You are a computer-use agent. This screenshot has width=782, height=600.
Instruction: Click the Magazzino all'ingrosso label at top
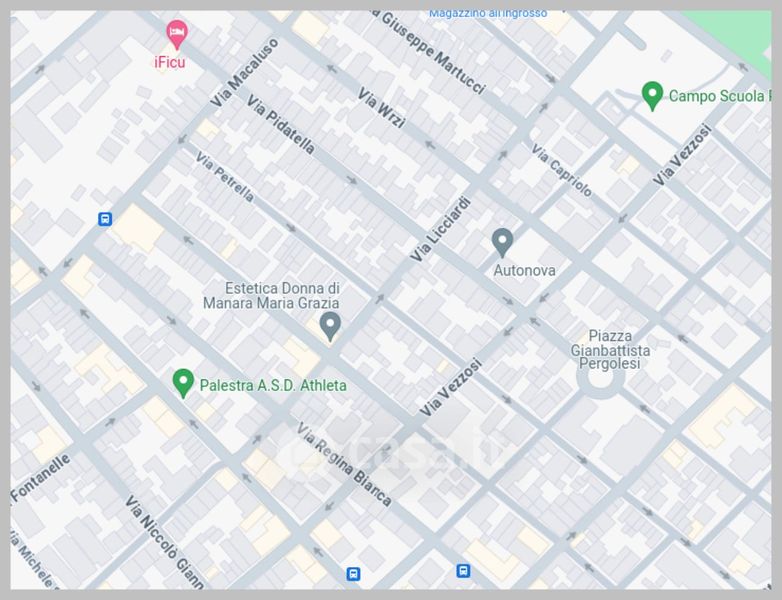pos(488,14)
